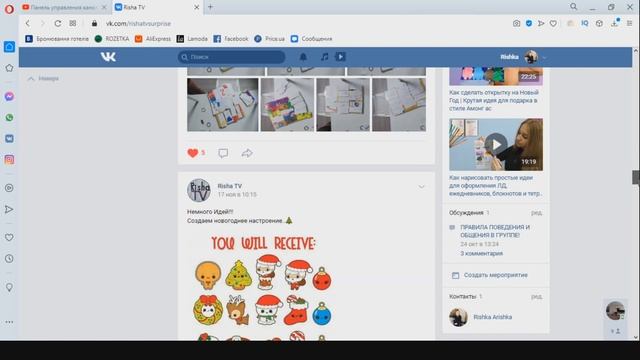Open the bookmarks star icon in the sidebar
Screen dimensions: 640x360
coord(9,68)
